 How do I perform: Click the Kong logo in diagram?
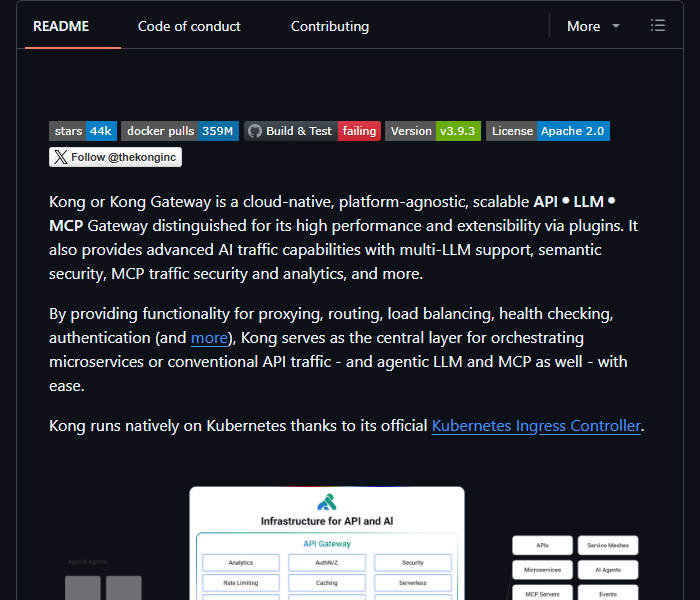pyautogui.click(x=327, y=502)
